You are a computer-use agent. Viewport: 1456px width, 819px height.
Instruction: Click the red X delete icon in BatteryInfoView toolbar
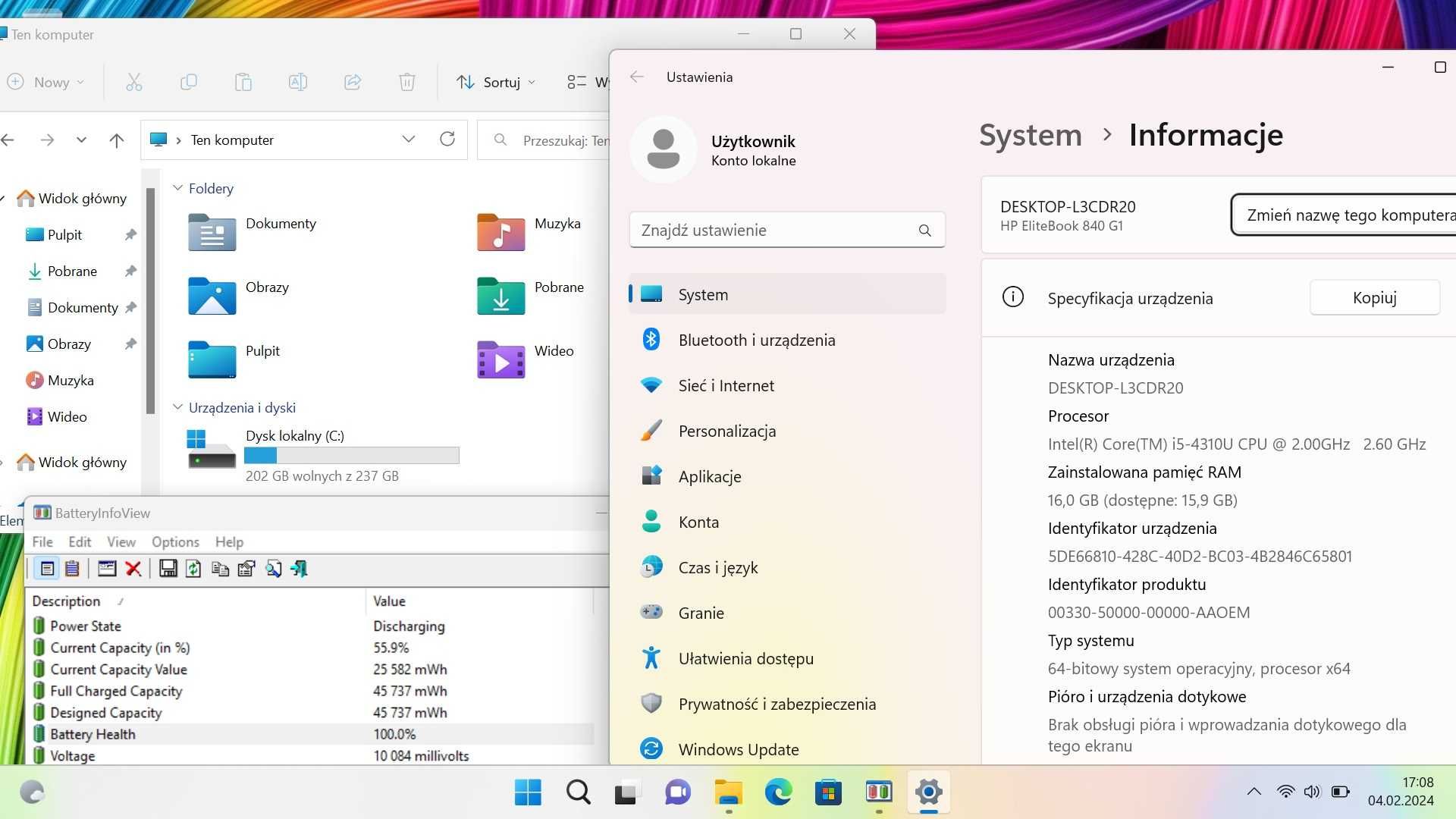click(133, 569)
